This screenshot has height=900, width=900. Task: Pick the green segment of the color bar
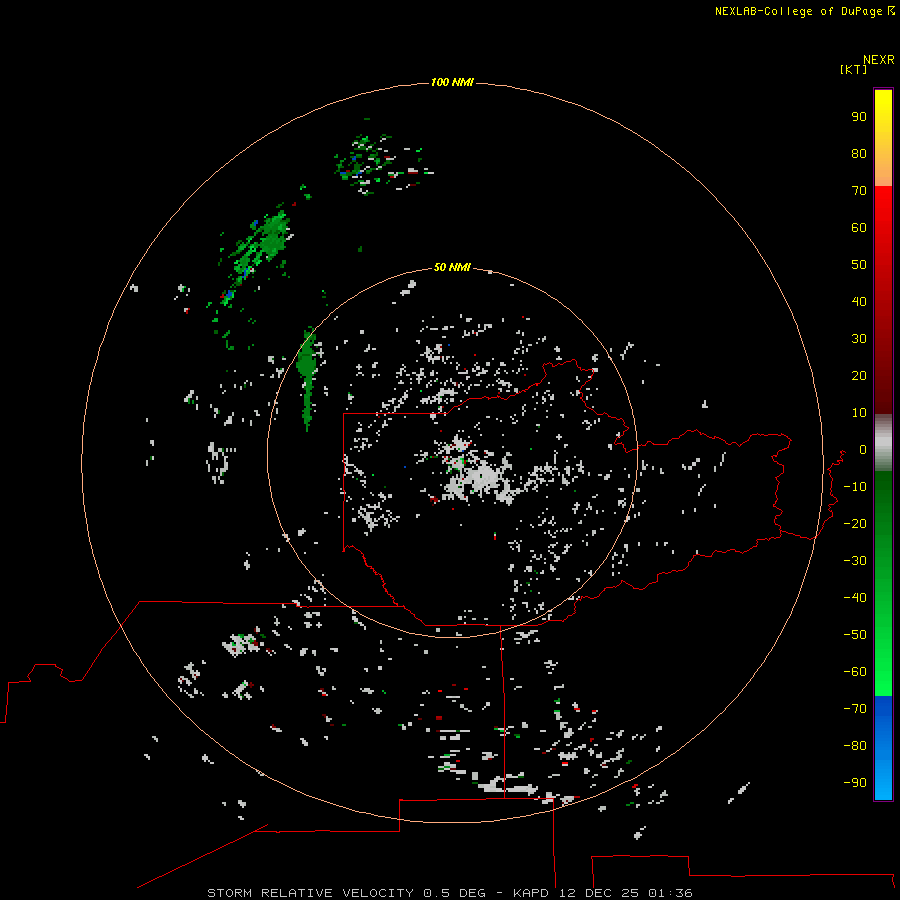pyautogui.click(x=883, y=584)
